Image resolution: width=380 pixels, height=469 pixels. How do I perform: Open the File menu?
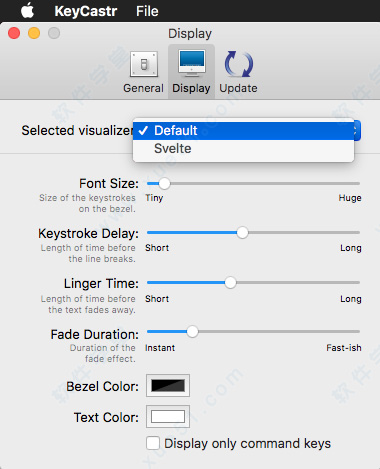pyautogui.click(x=147, y=11)
